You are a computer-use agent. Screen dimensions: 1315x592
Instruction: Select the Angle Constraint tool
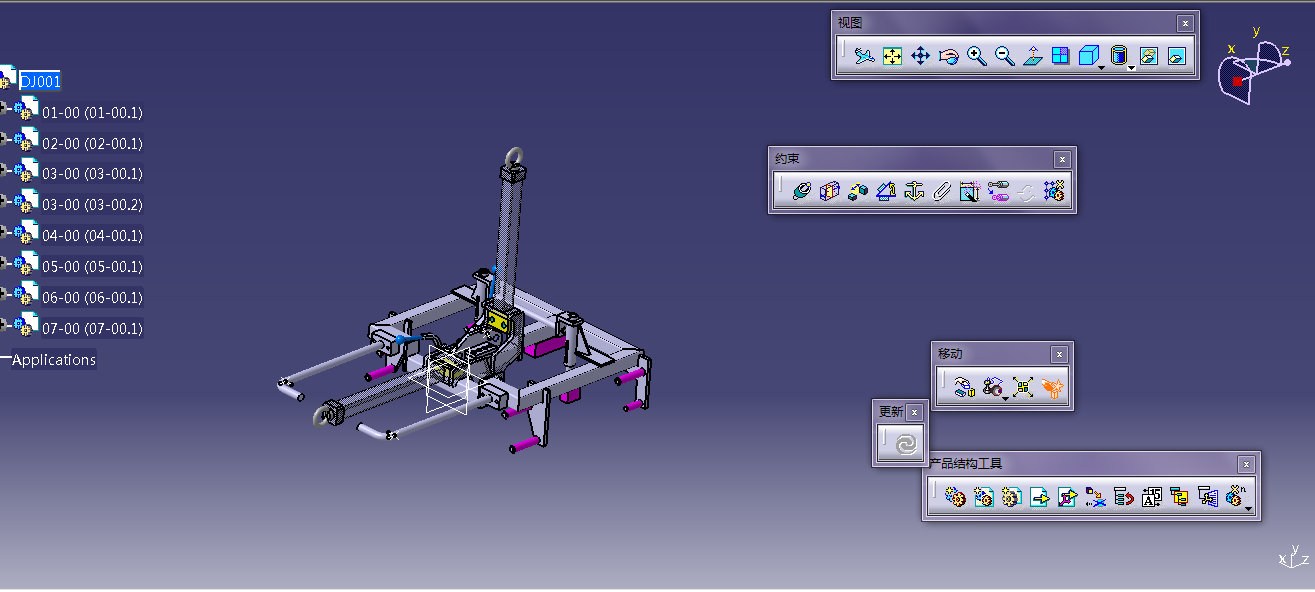tap(885, 191)
